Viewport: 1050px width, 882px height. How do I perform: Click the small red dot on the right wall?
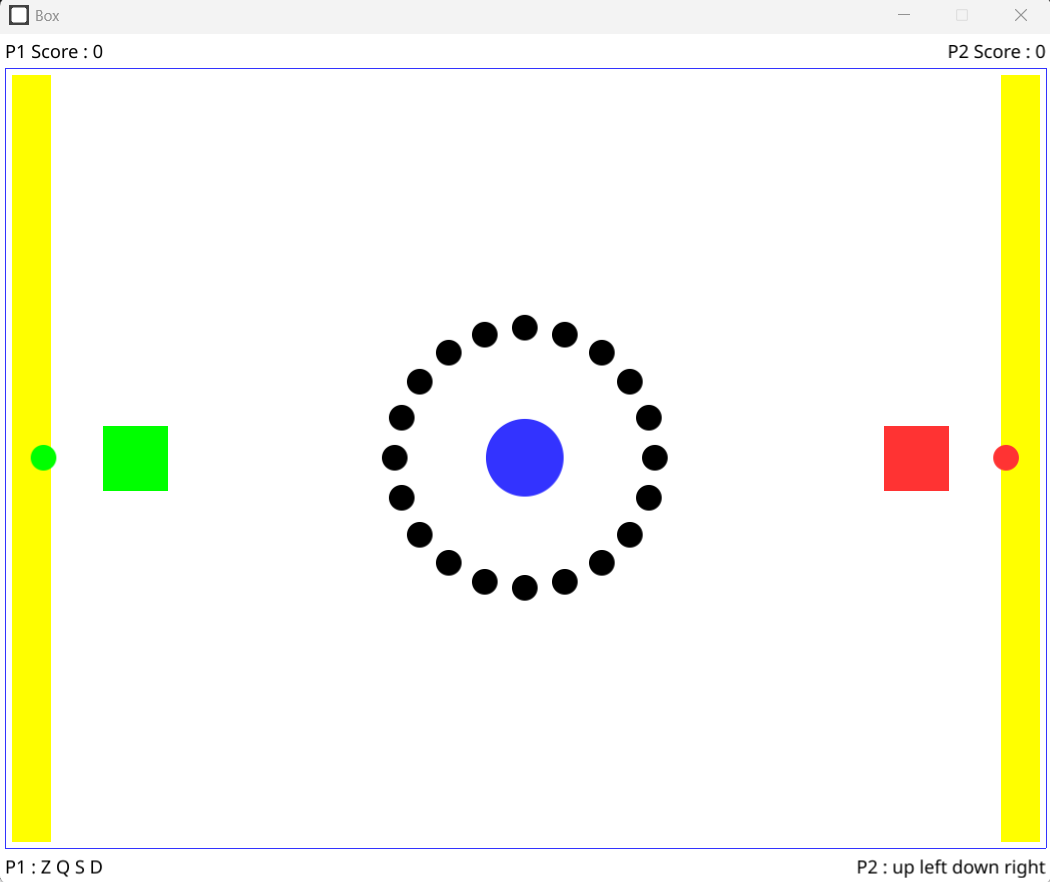pyautogui.click(x=1006, y=457)
